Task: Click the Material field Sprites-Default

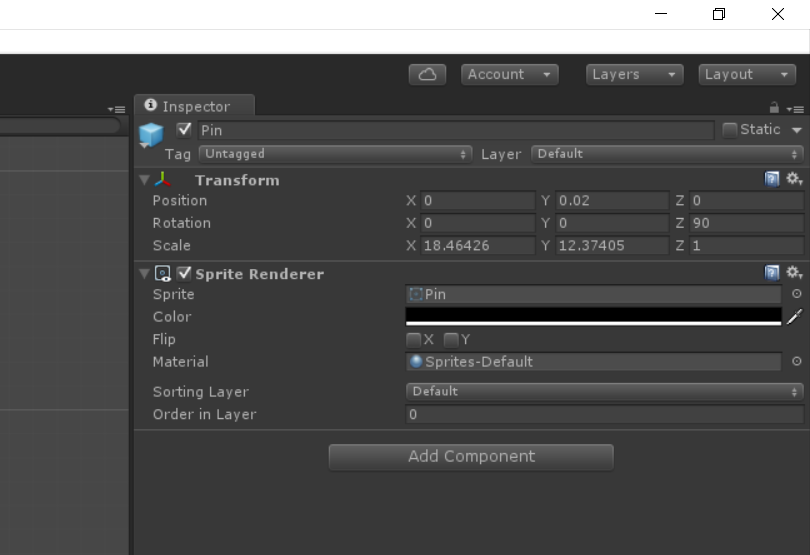Action: (x=594, y=362)
